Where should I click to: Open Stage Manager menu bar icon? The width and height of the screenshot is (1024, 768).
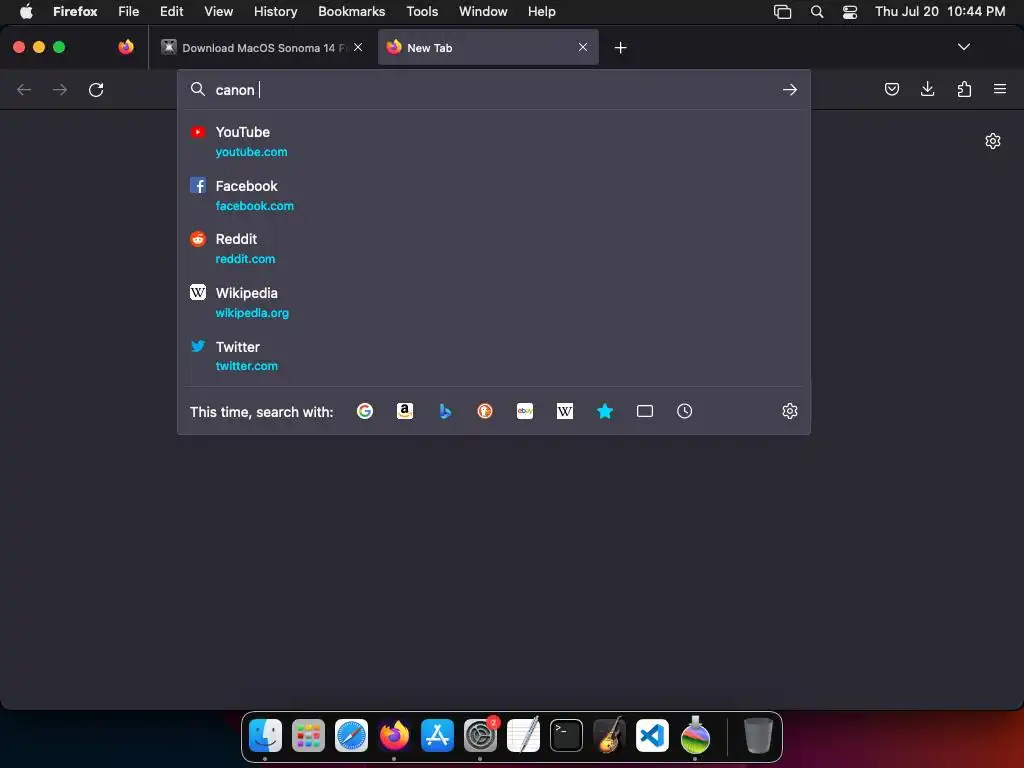click(x=782, y=11)
